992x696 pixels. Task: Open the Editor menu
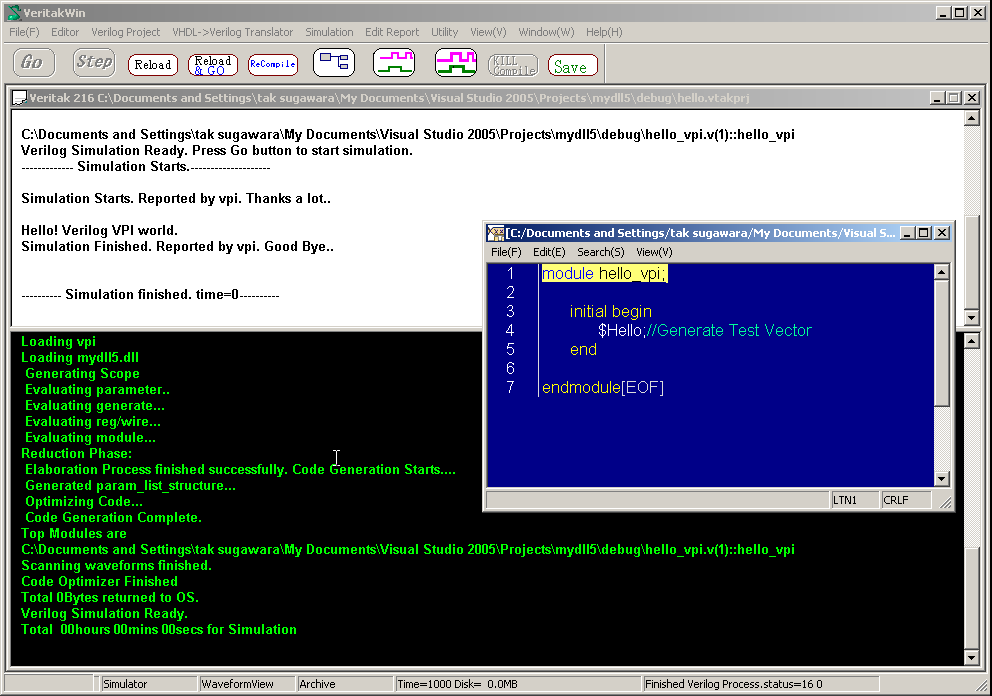click(65, 32)
